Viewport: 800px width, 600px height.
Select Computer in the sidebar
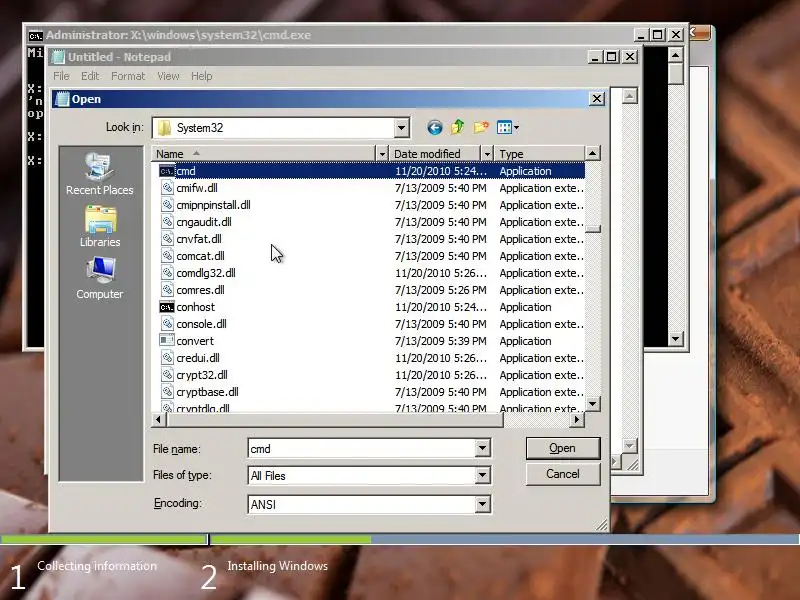99,278
